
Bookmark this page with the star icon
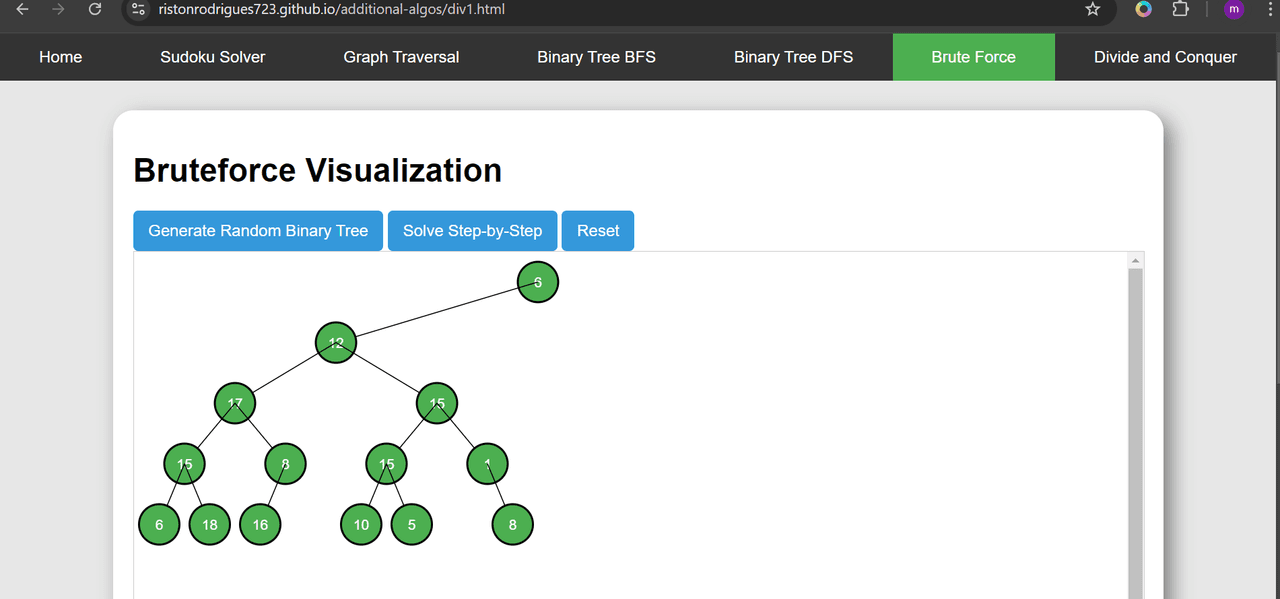pyautogui.click(x=1092, y=9)
